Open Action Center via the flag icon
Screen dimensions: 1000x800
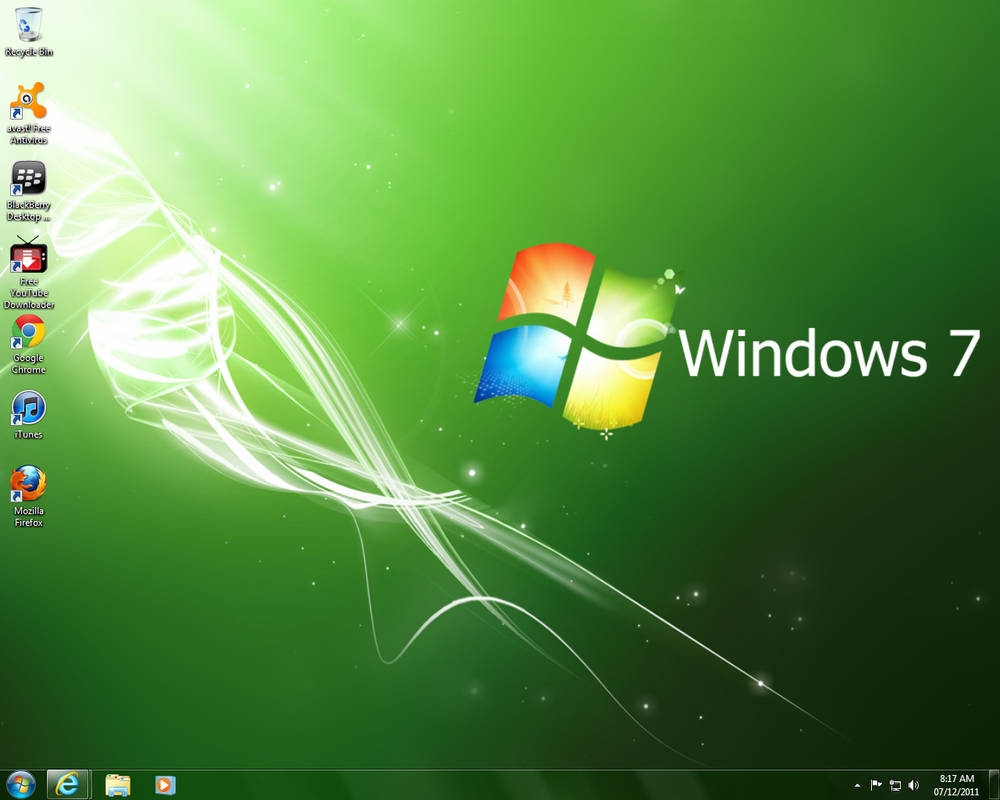tap(875, 785)
